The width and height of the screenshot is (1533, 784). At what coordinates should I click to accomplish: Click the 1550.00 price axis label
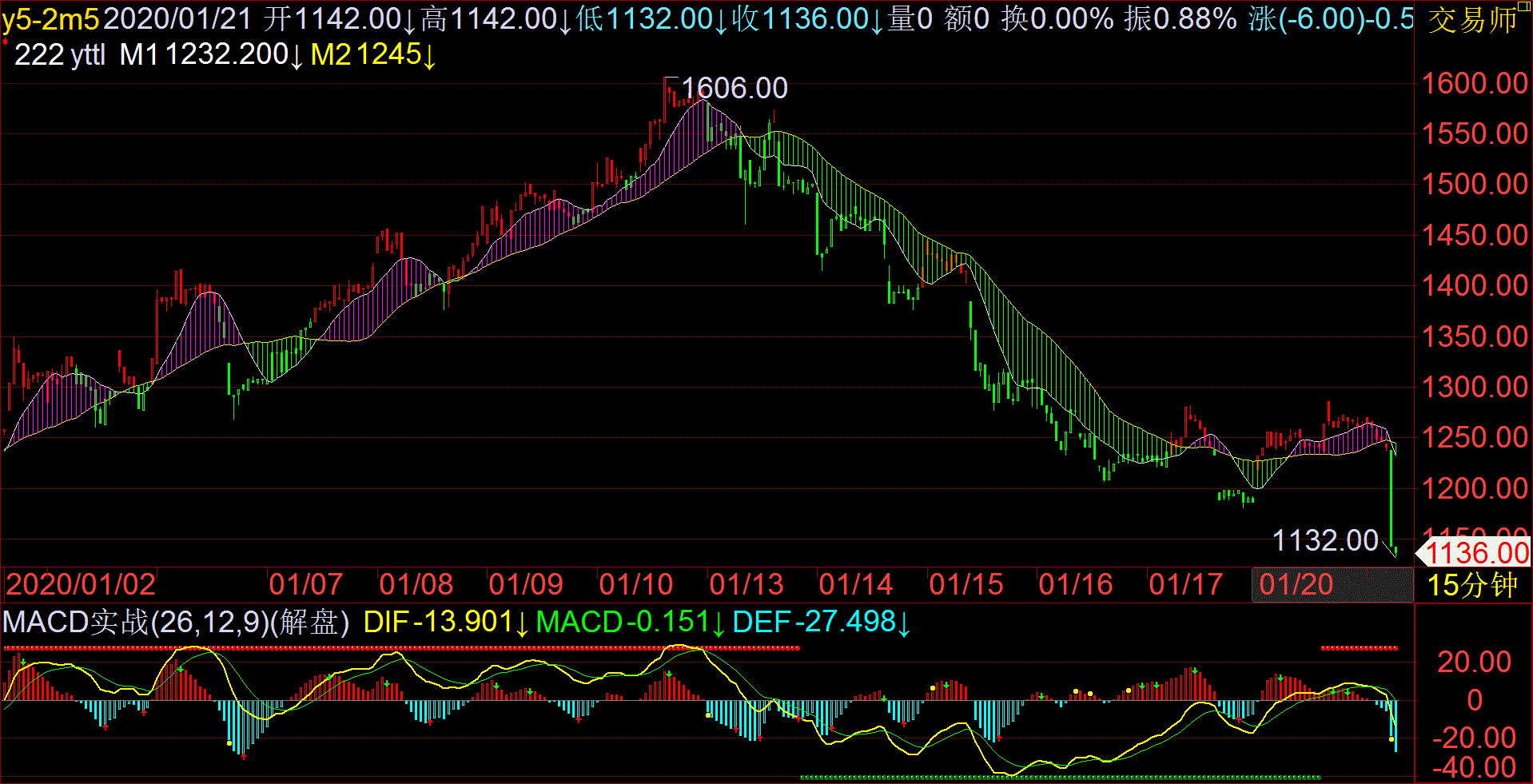click(x=1475, y=133)
